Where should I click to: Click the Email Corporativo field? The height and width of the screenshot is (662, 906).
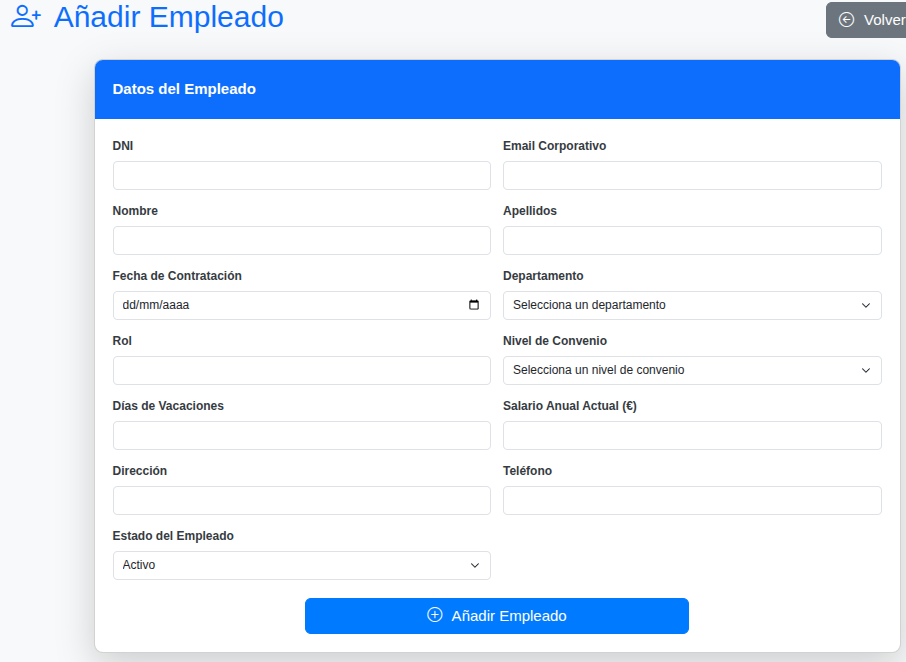[691, 176]
